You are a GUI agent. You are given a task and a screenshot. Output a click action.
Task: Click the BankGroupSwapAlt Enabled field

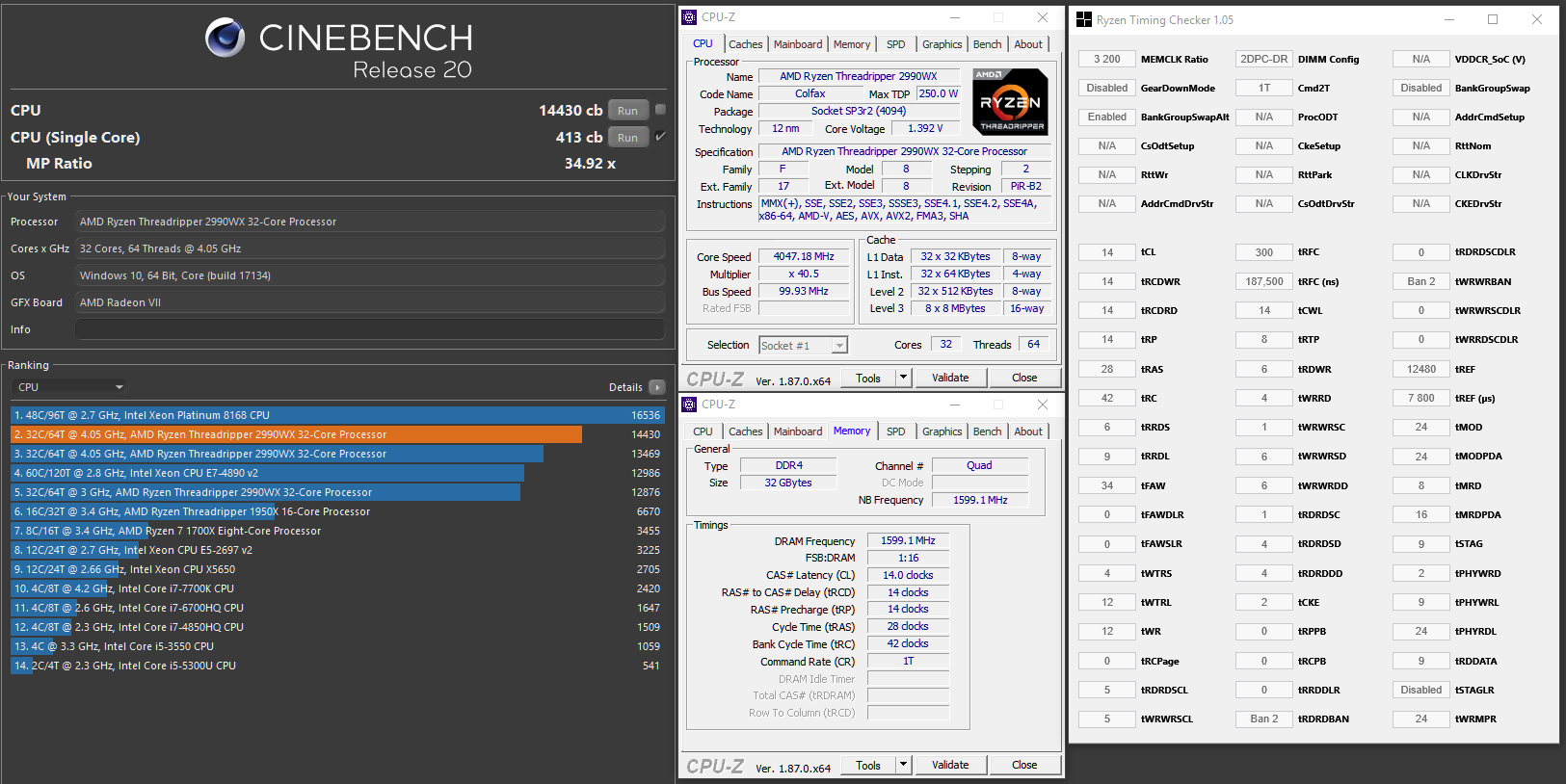click(1106, 117)
